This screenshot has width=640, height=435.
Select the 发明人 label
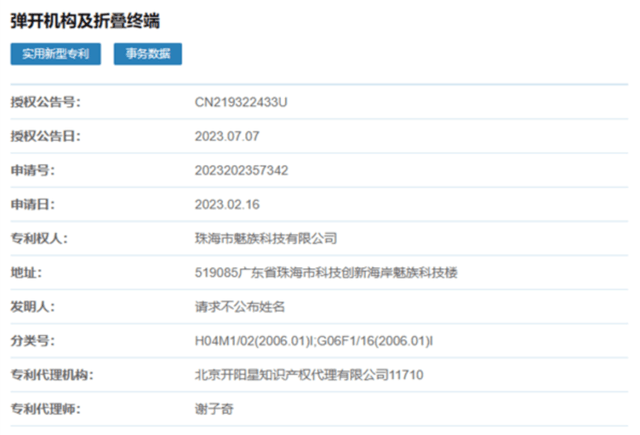[x=33, y=306]
